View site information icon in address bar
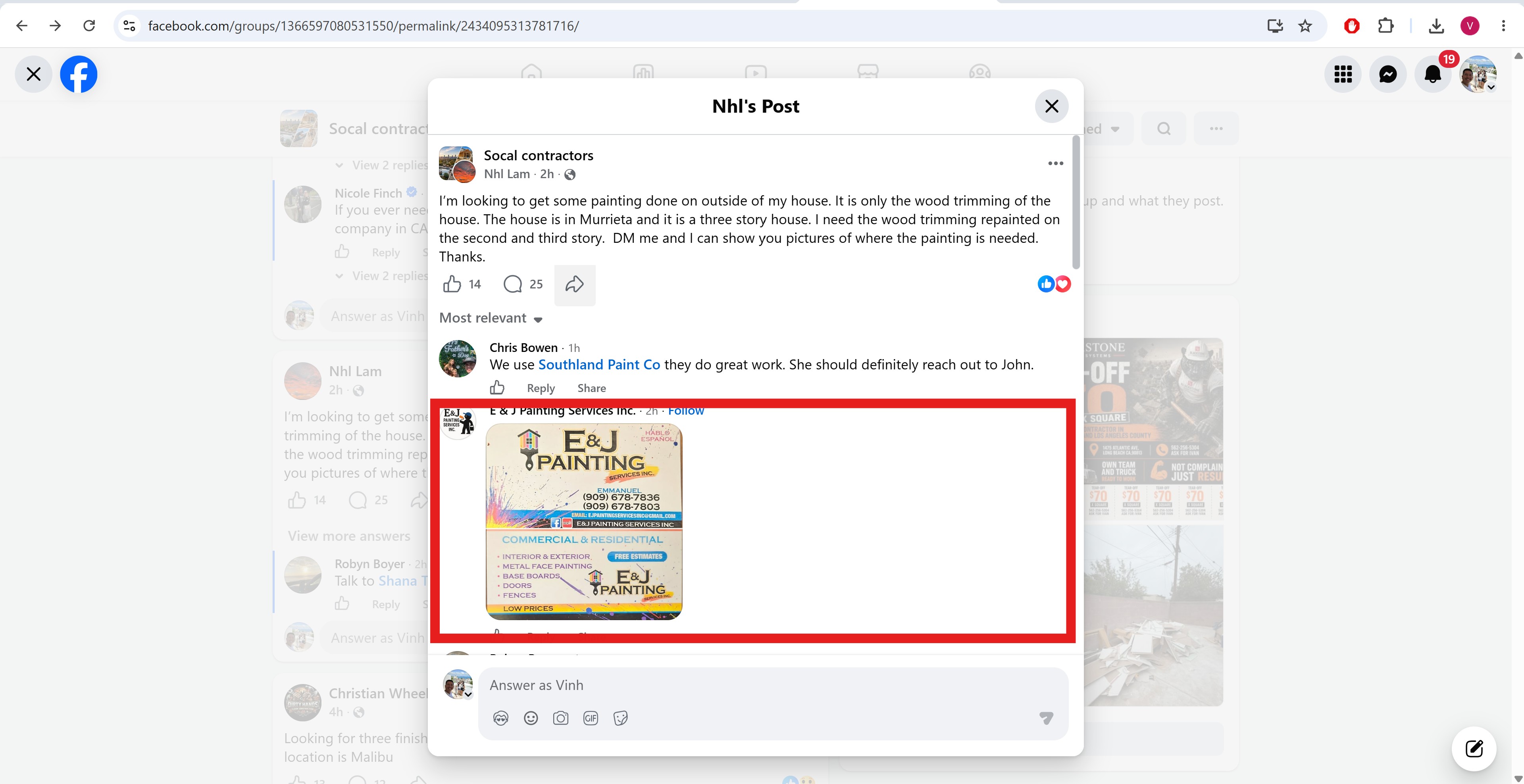This screenshot has height=784, width=1524. (x=129, y=26)
